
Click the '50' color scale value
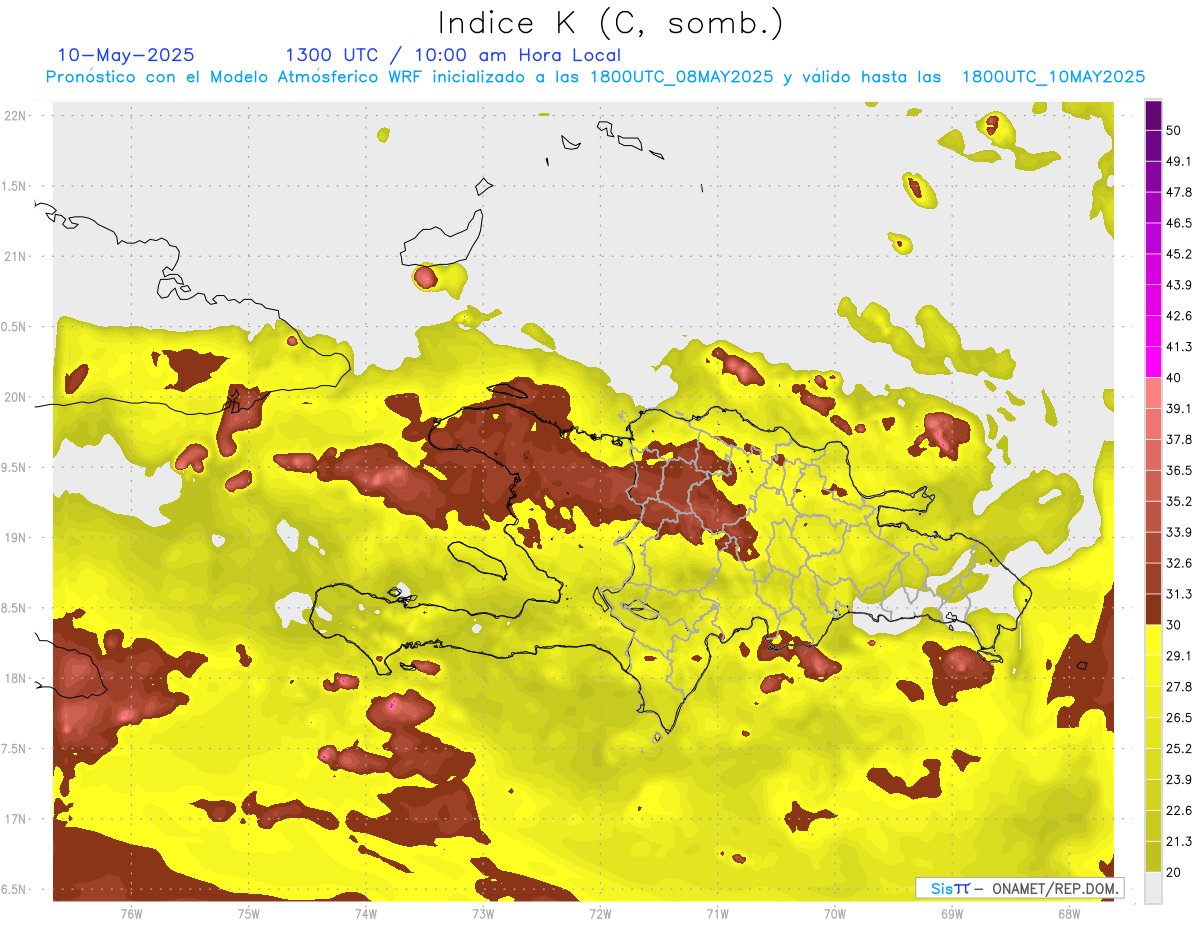click(x=1174, y=130)
